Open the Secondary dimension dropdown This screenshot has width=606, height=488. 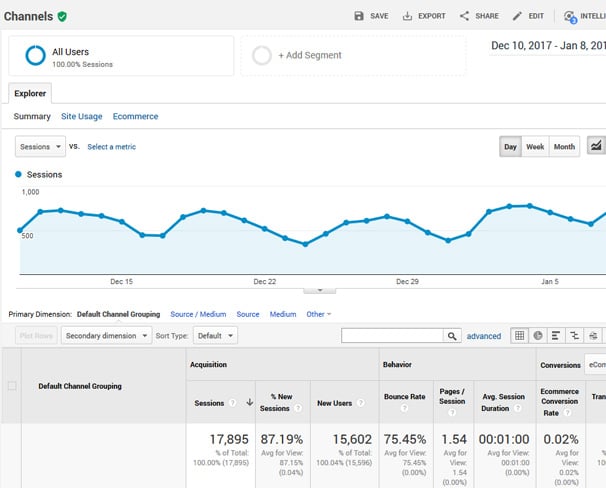pos(106,335)
